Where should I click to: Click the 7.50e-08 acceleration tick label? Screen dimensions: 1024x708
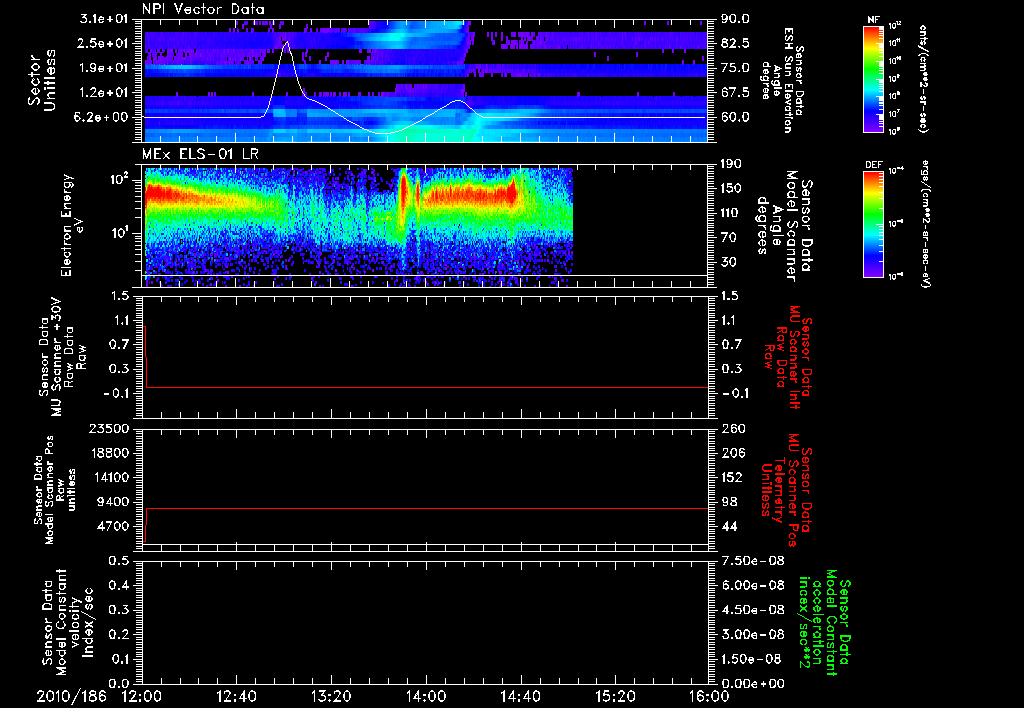click(753, 560)
